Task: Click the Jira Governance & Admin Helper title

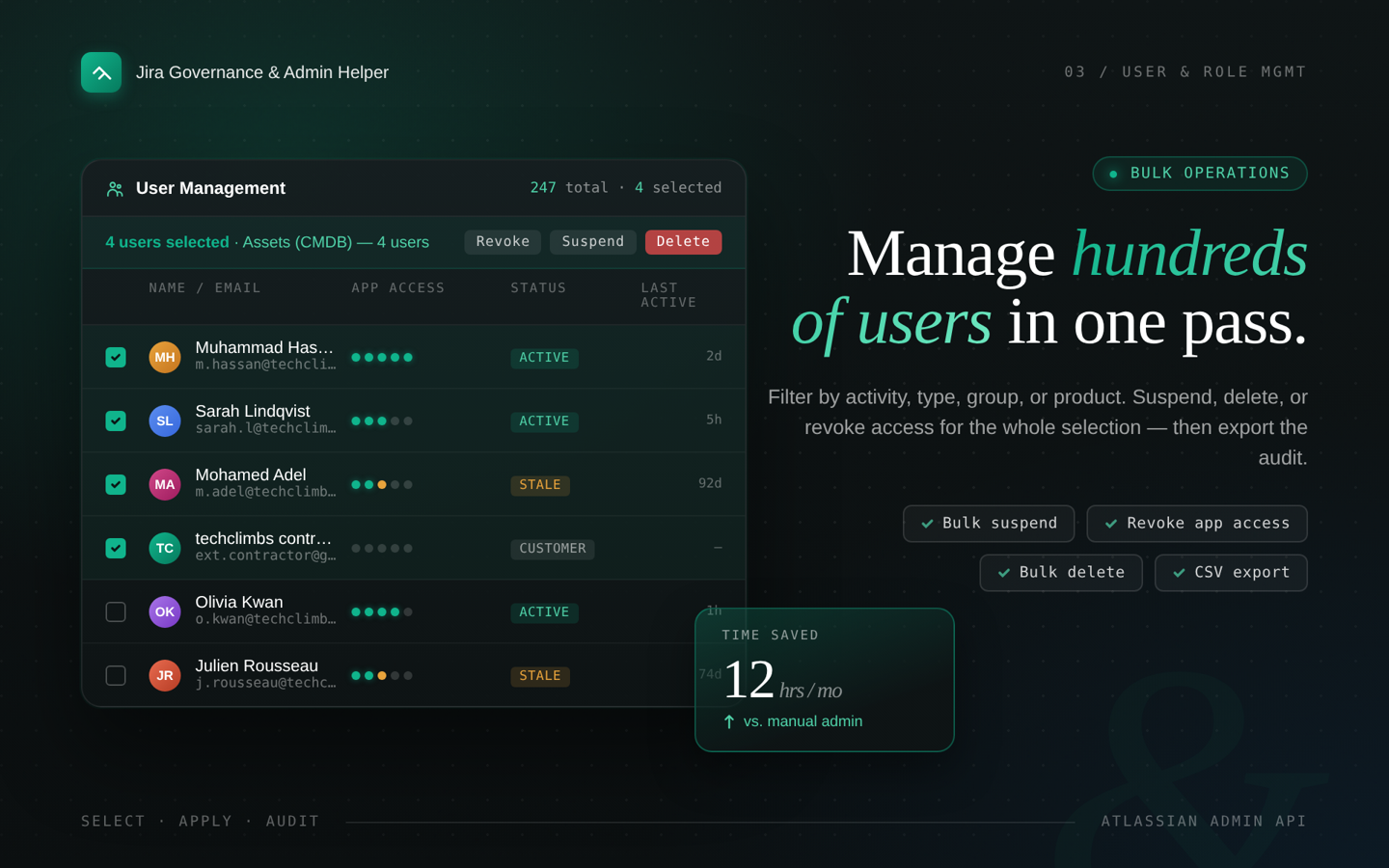Action: [x=262, y=72]
